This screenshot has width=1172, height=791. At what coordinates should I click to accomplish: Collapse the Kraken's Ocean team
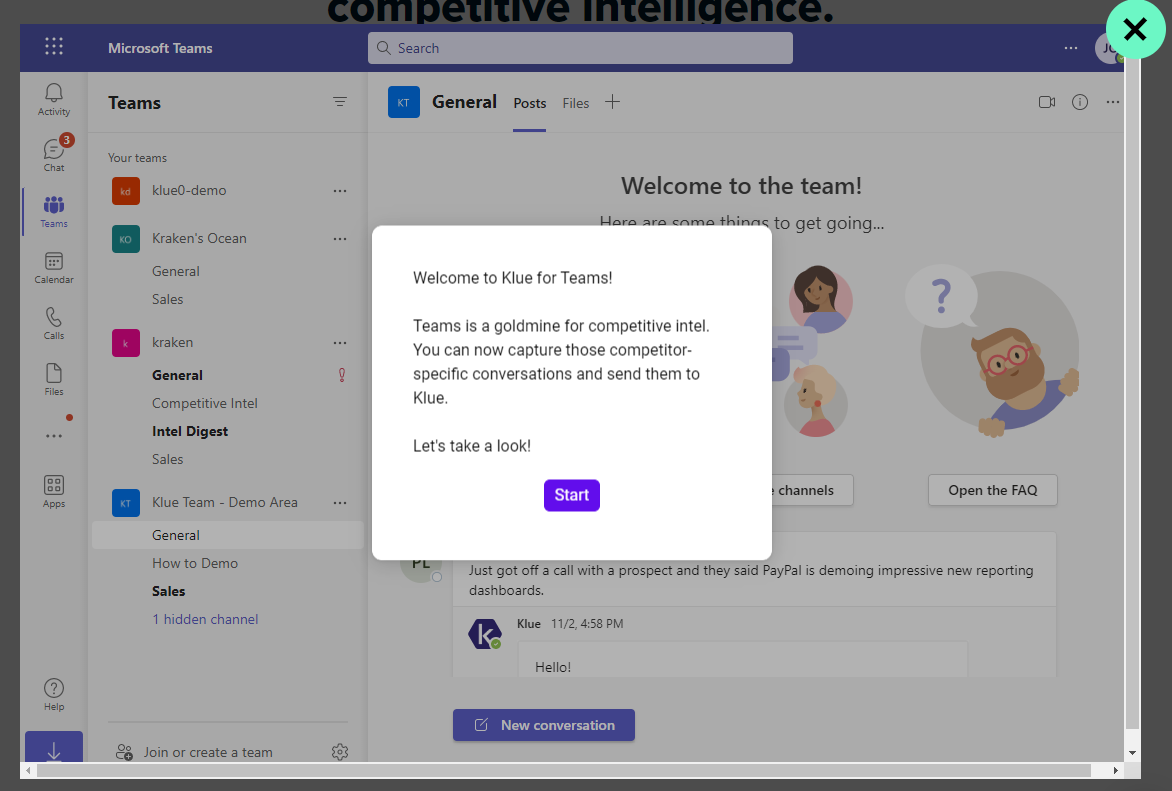tap(199, 238)
